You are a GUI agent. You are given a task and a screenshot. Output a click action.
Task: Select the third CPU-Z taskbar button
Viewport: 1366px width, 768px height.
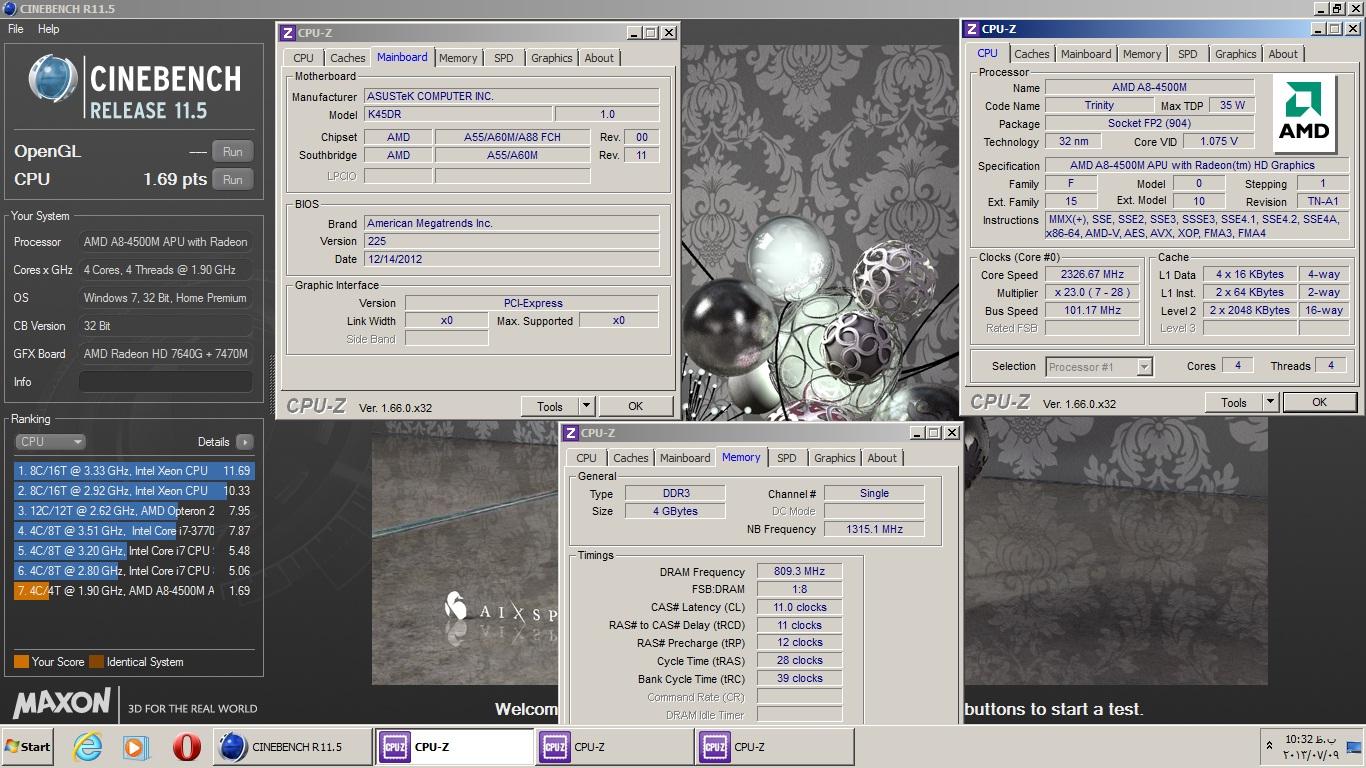[774, 747]
